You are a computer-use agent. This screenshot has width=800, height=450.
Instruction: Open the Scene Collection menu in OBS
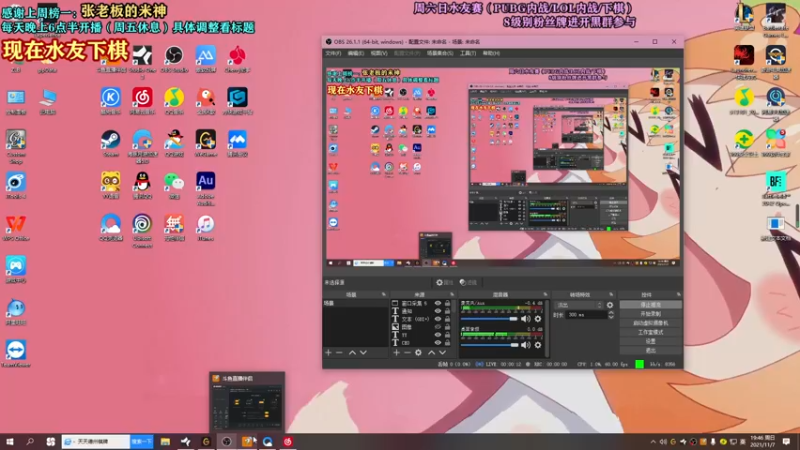click(x=440, y=53)
